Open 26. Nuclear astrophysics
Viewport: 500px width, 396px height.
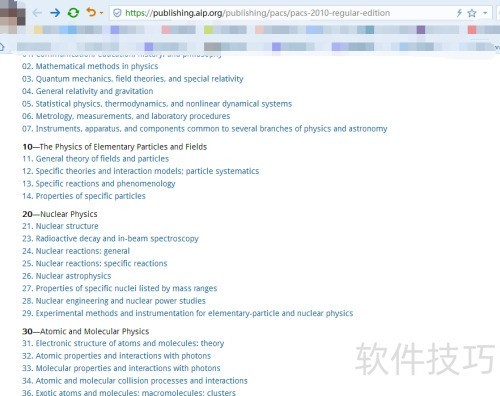click(67, 276)
